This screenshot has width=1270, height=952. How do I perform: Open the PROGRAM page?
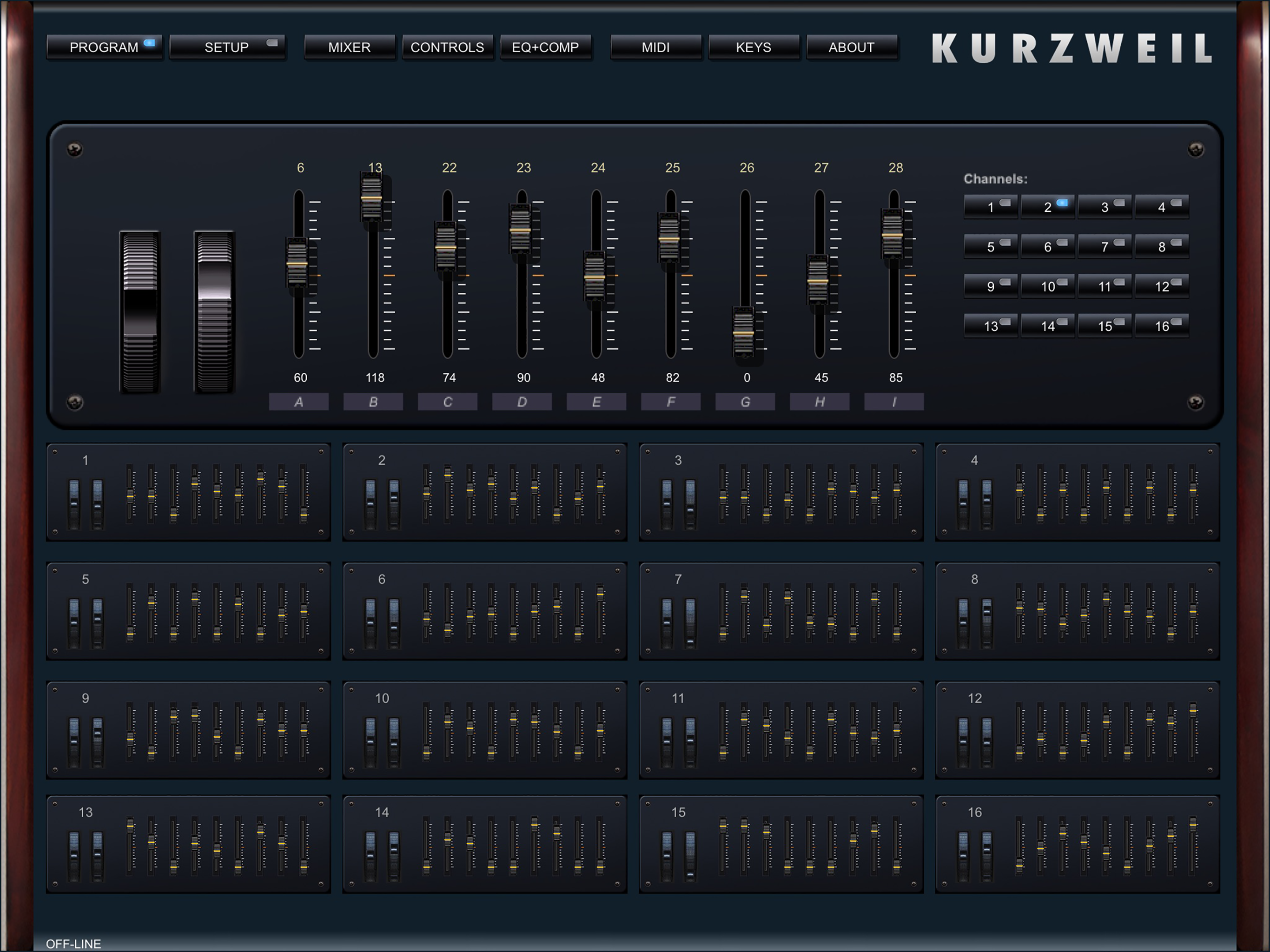click(104, 47)
